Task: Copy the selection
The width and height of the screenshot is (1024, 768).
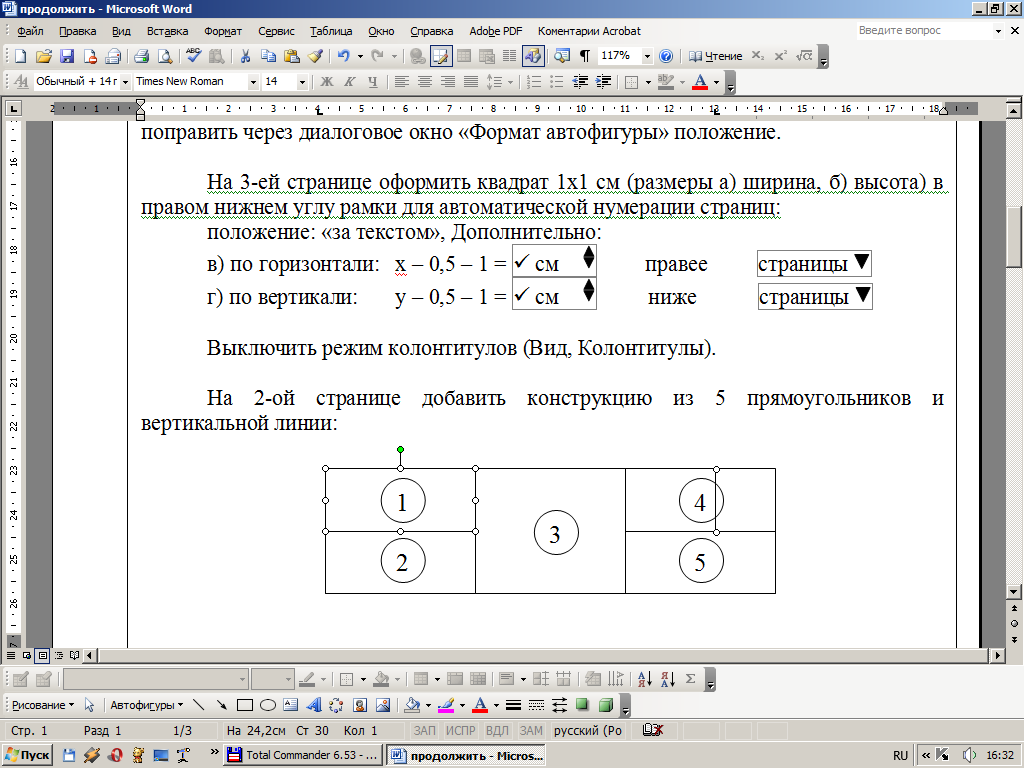Action: (x=268, y=56)
